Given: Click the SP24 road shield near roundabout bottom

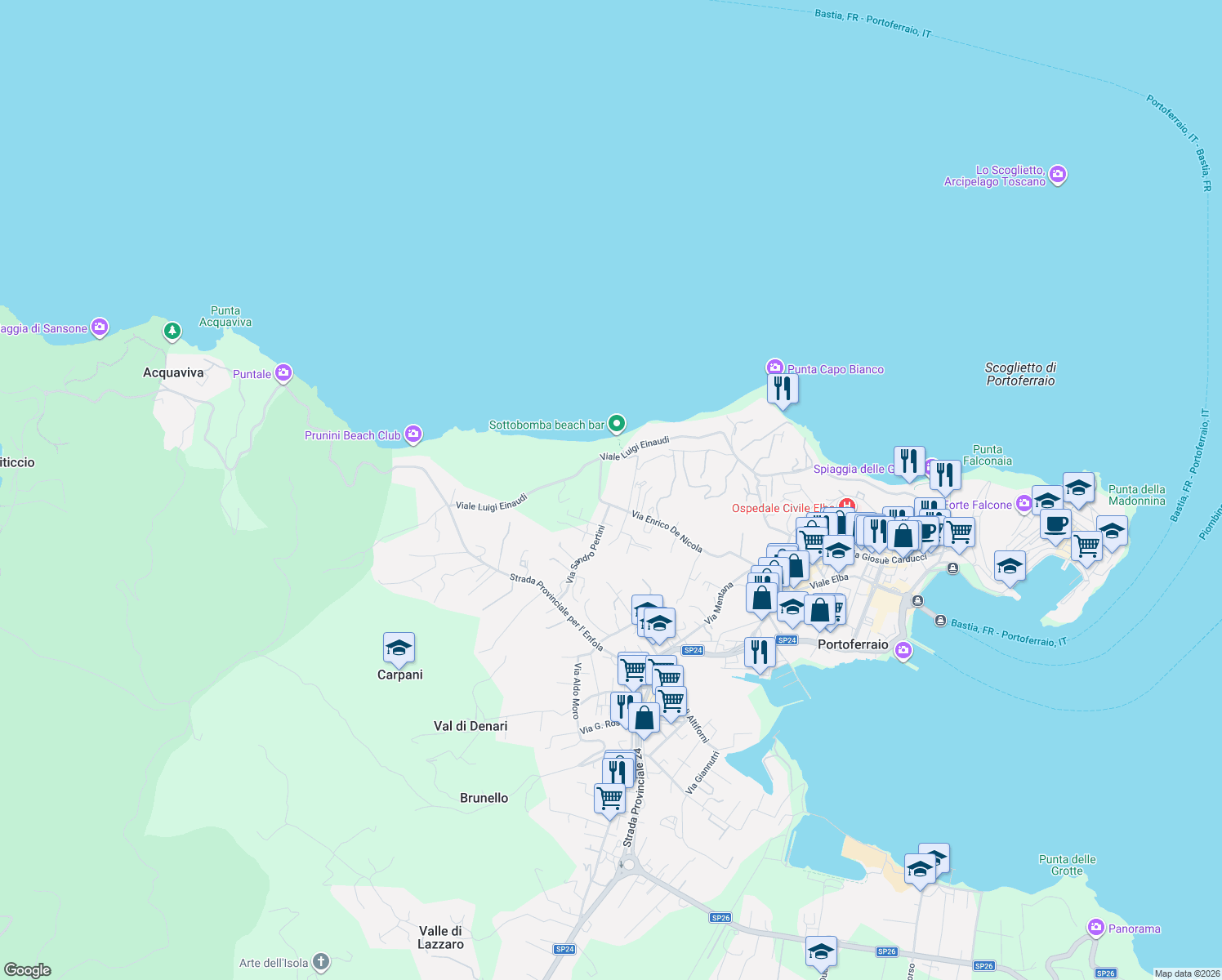Looking at the screenshot, I should [564, 949].
